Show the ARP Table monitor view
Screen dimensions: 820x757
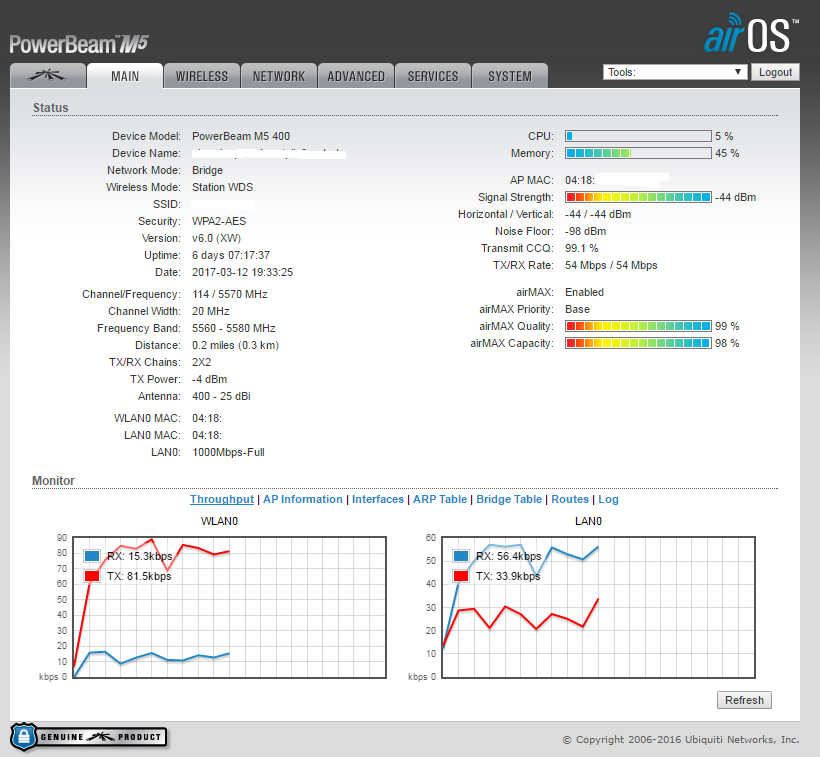[440, 499]
